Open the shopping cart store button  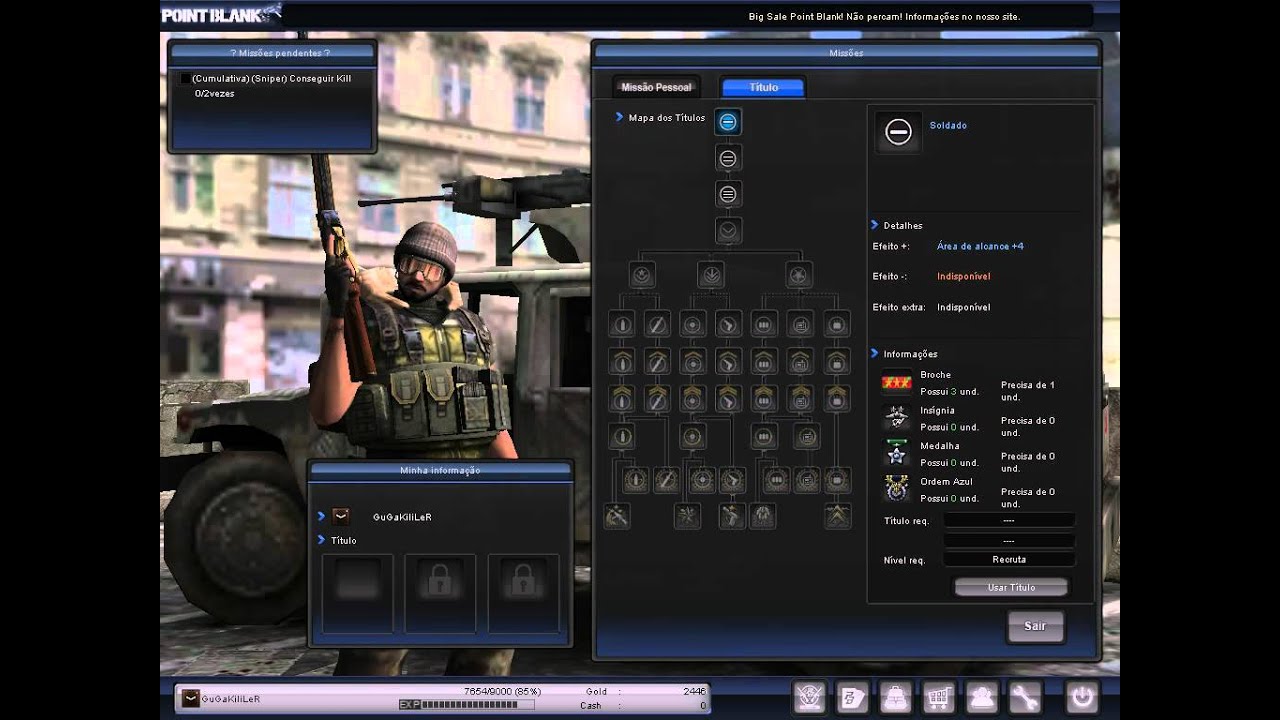[938, 697]
